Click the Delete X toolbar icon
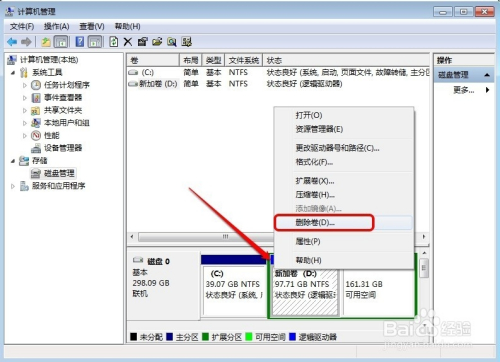The height and width of the screenshot is (362, 500). tap(128, 42)
